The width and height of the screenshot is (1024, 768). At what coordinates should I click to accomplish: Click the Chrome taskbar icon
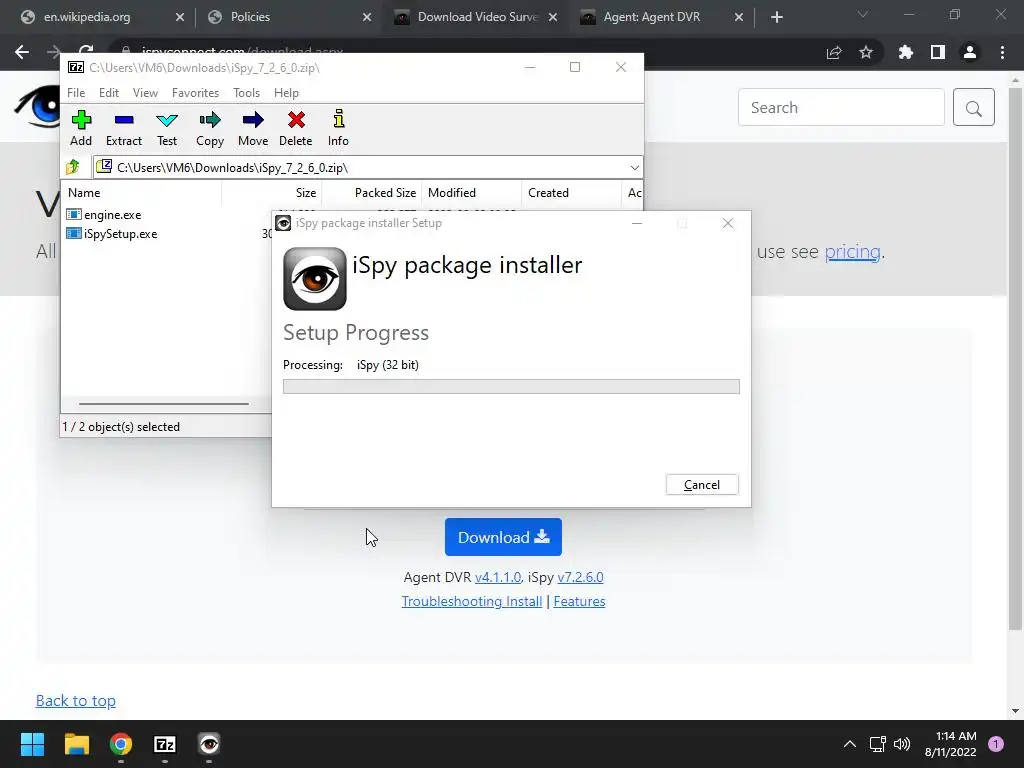121,744
